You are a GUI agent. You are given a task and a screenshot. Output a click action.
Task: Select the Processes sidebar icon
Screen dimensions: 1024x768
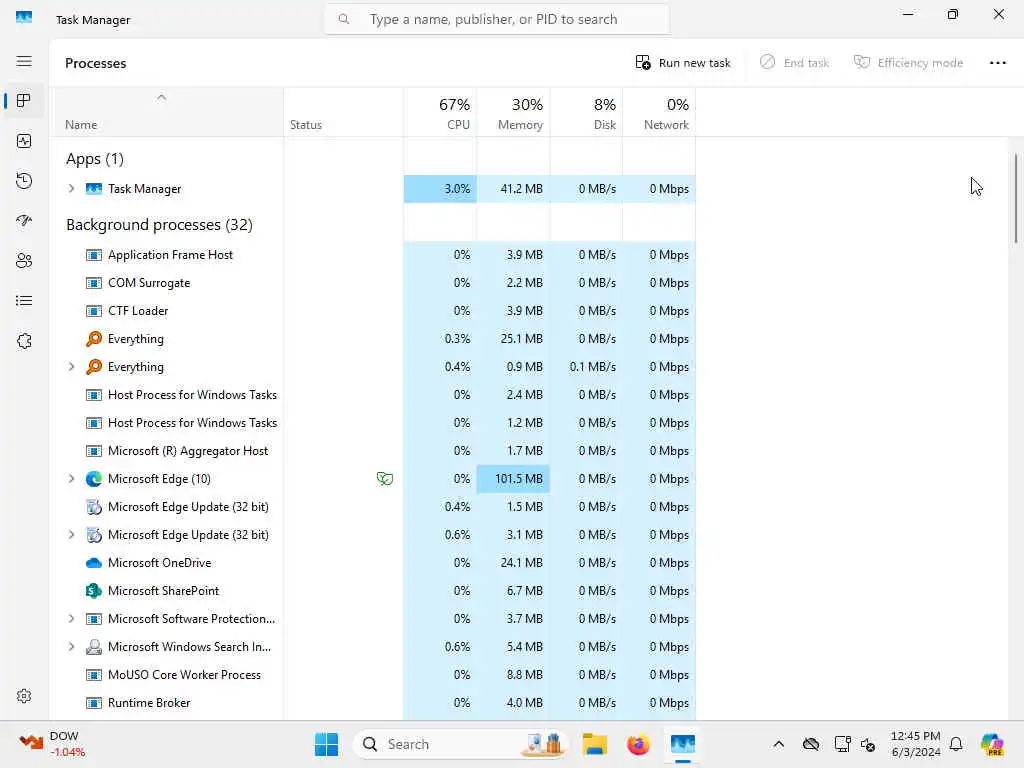[x=24, y=101]
